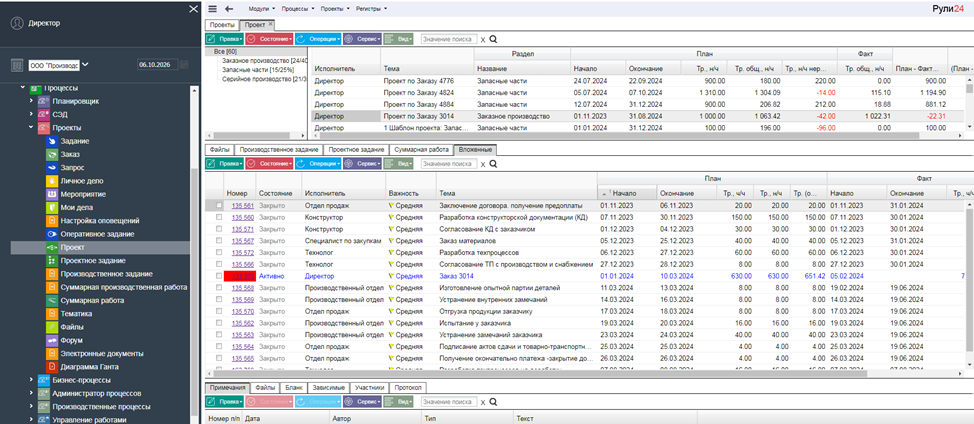Open Файлы icon in sidebar
The width and height of the screenshot is (974, 424).
[52, 327]
